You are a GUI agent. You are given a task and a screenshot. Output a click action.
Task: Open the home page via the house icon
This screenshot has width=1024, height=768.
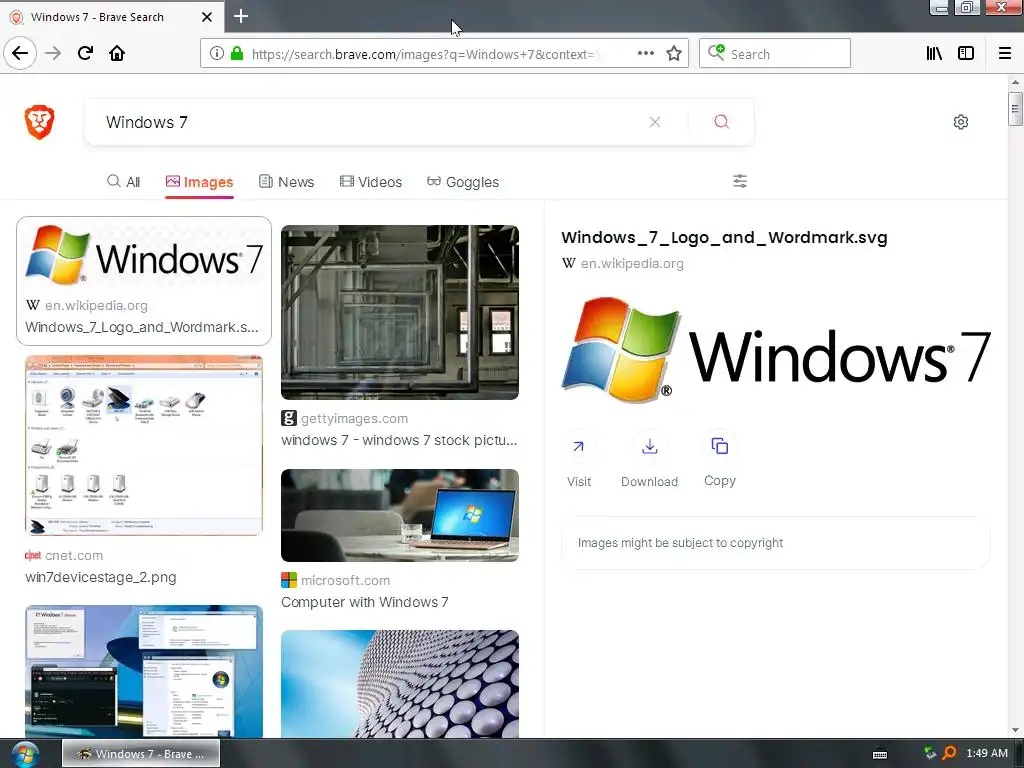pyautogui.click(x=117, y=53)
